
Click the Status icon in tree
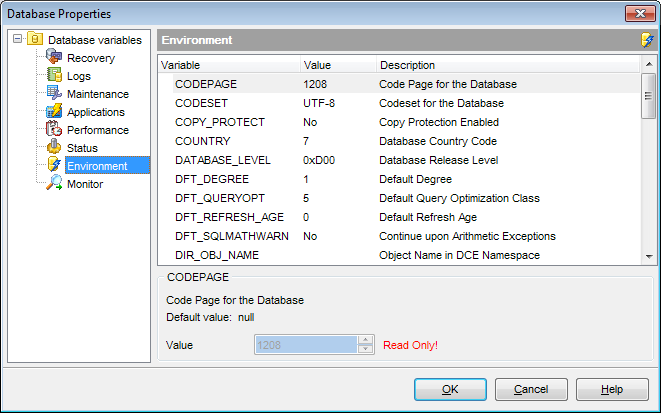pos(55,148)
